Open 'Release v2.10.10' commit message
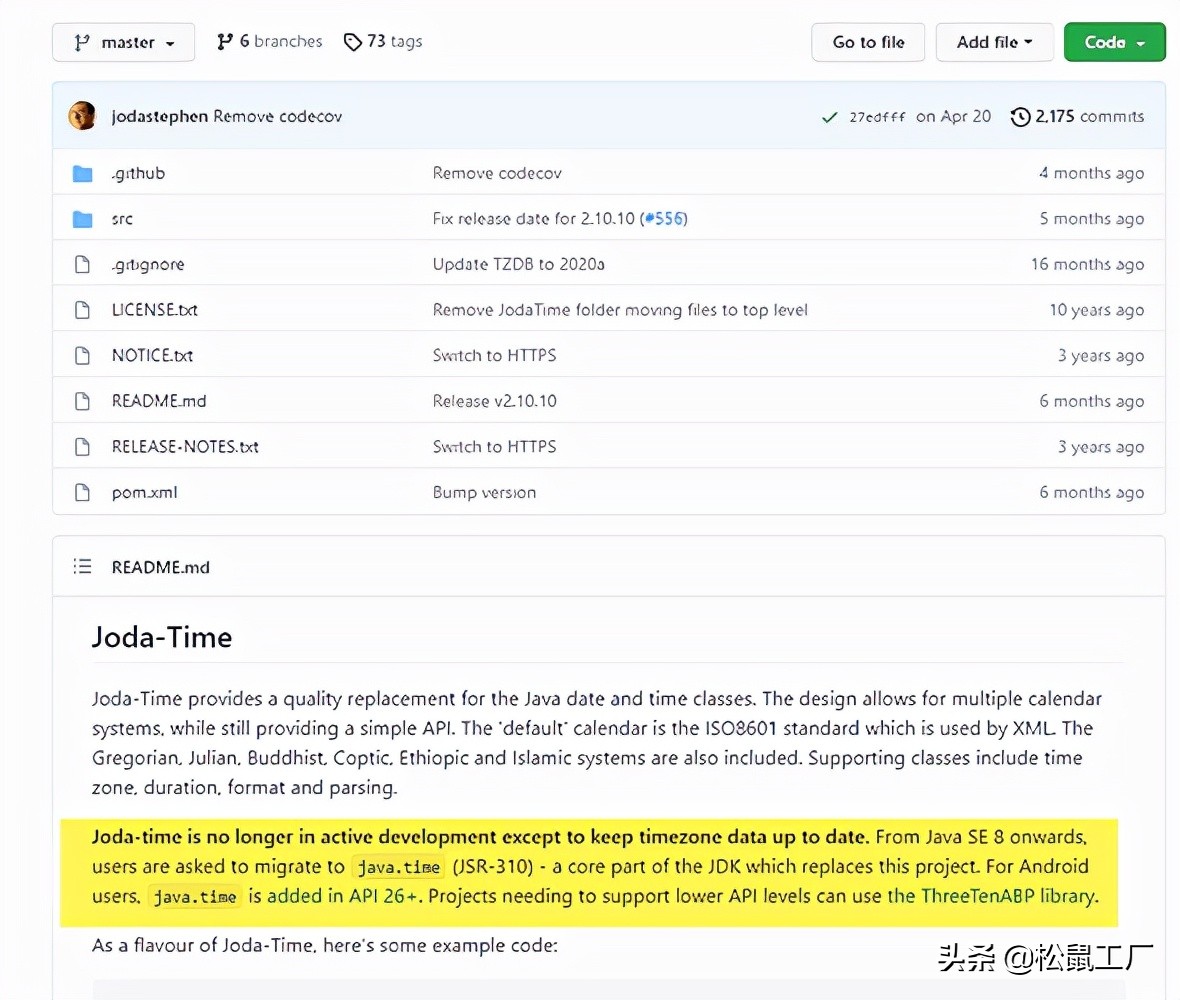Screen dimensions: 1180x1000 (494, 401)
